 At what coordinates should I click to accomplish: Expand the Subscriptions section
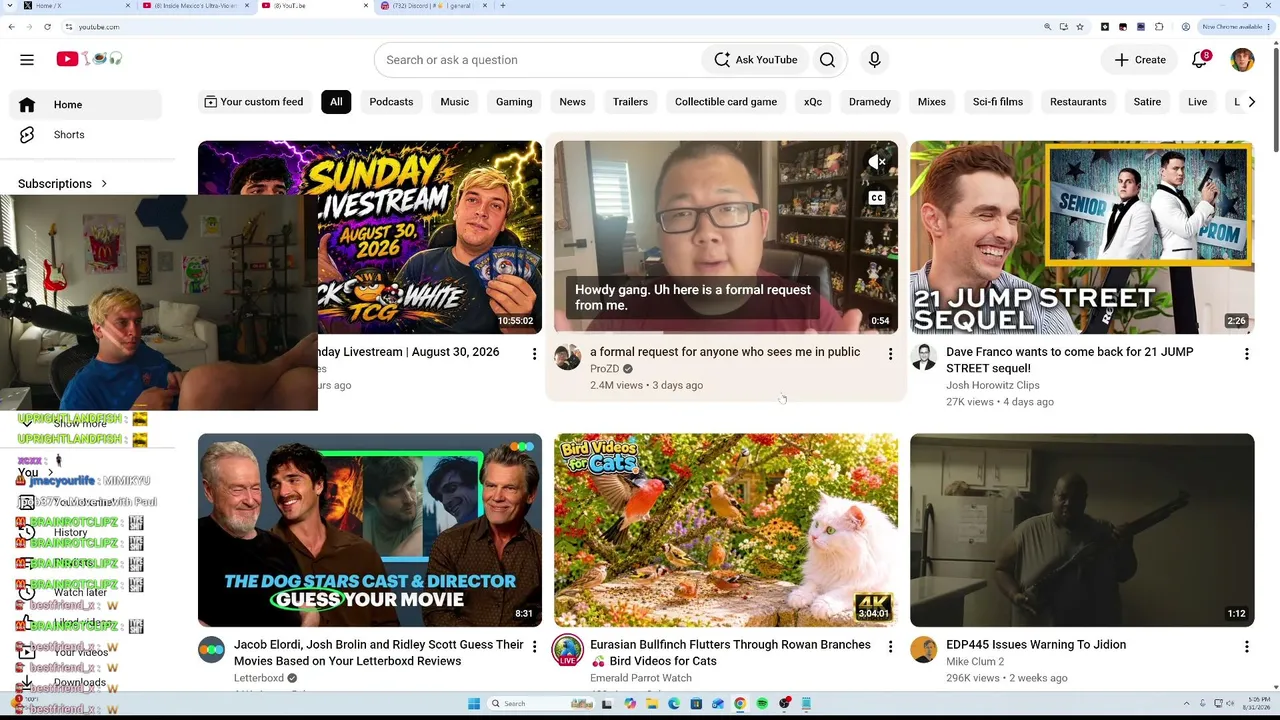63,184
